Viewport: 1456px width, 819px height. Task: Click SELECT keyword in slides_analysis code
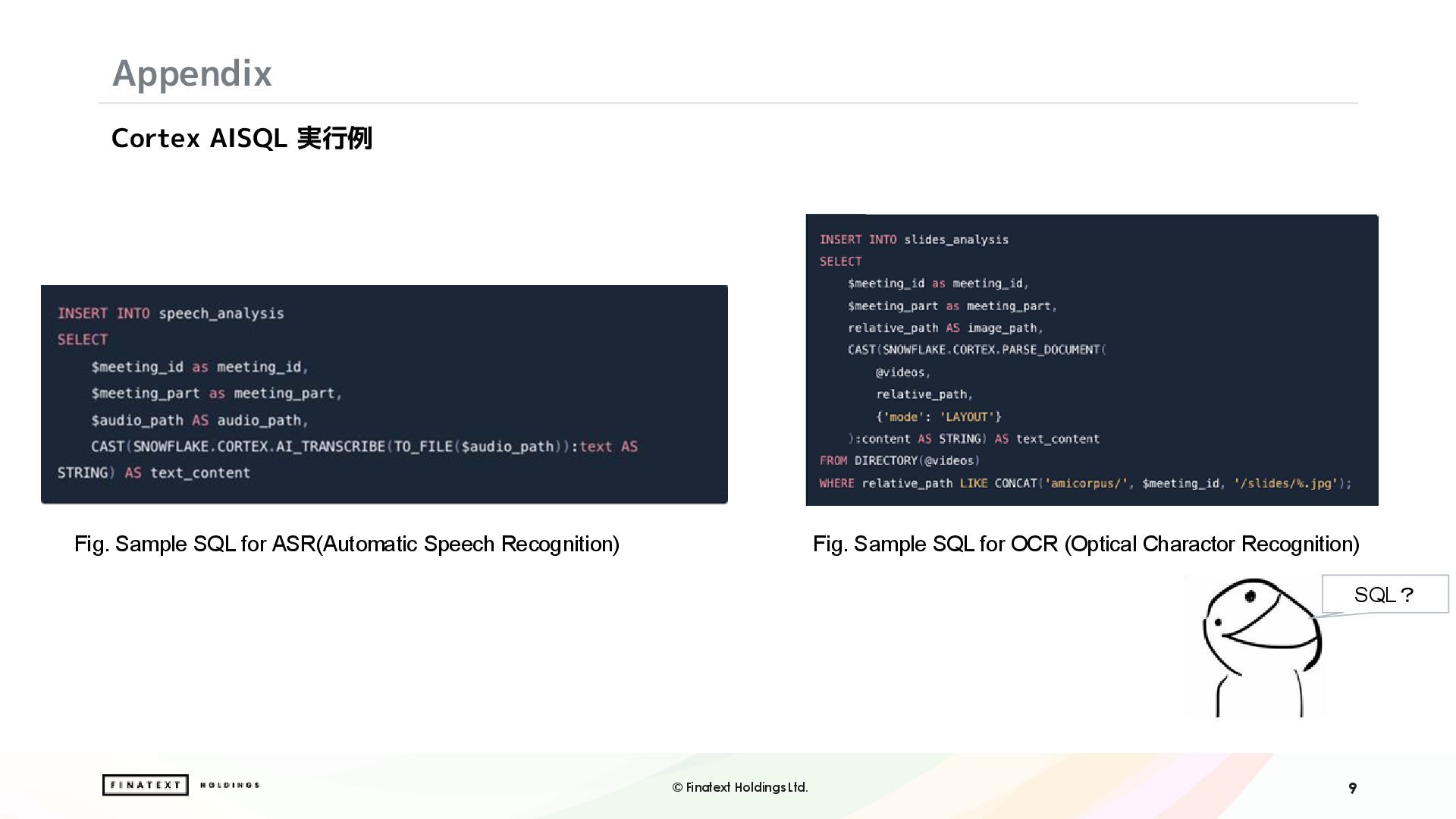(840, 262)
